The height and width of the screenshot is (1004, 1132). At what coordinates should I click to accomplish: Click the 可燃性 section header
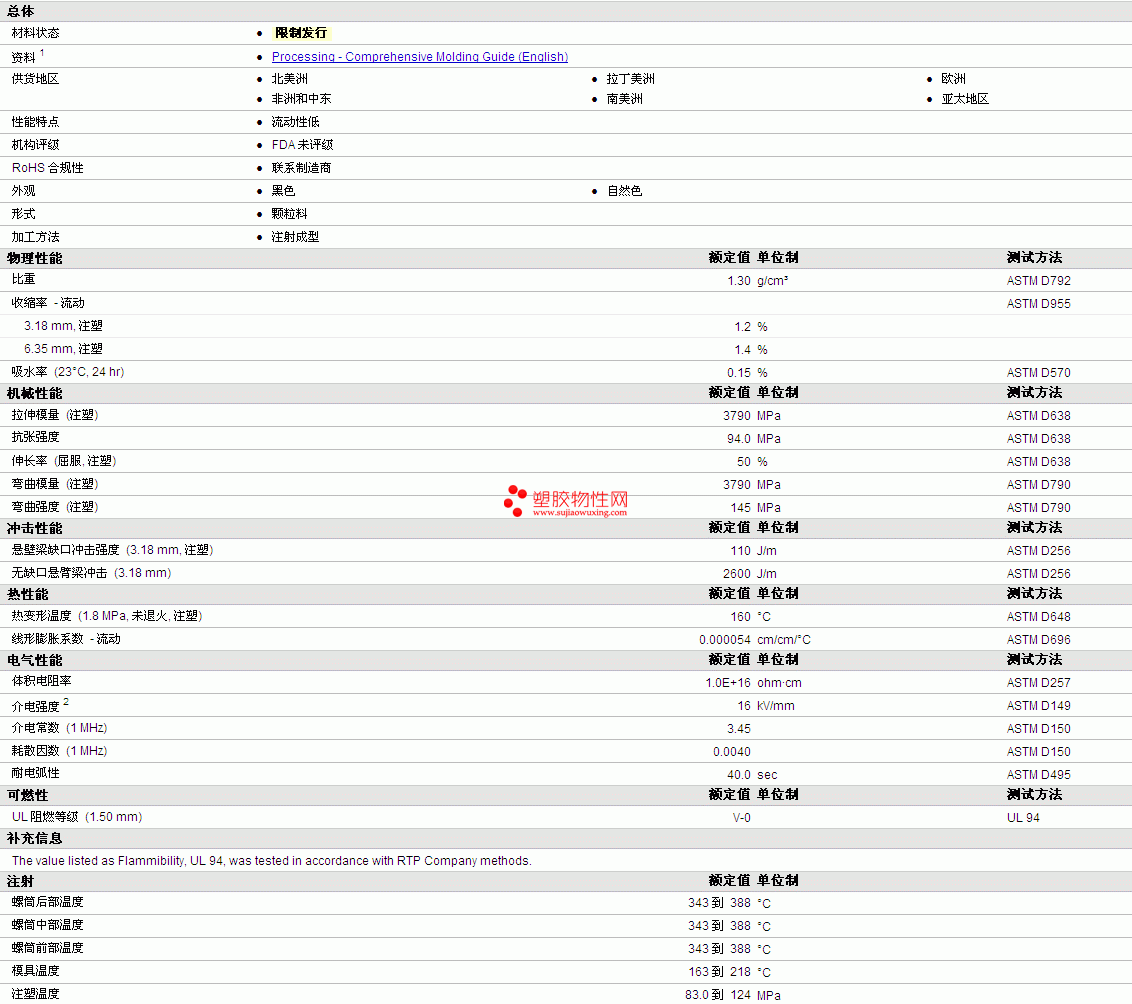point(27,795)
